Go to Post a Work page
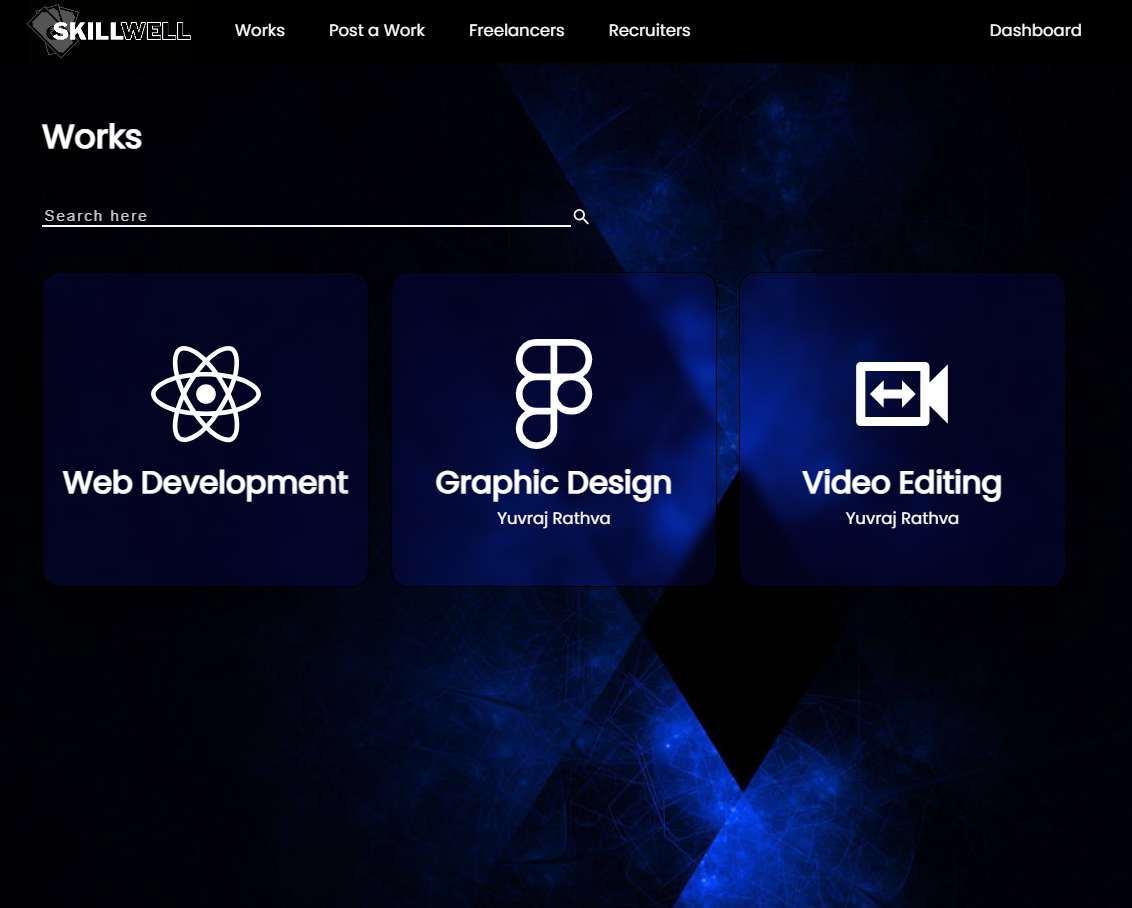The image size is (1132, 908). click(377, 30)
